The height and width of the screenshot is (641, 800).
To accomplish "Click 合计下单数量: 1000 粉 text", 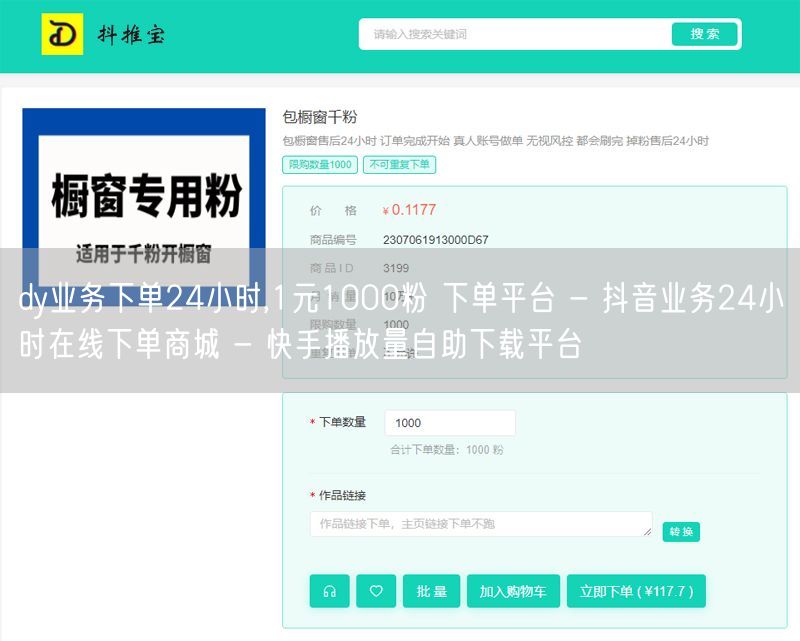I will (446, 450).
